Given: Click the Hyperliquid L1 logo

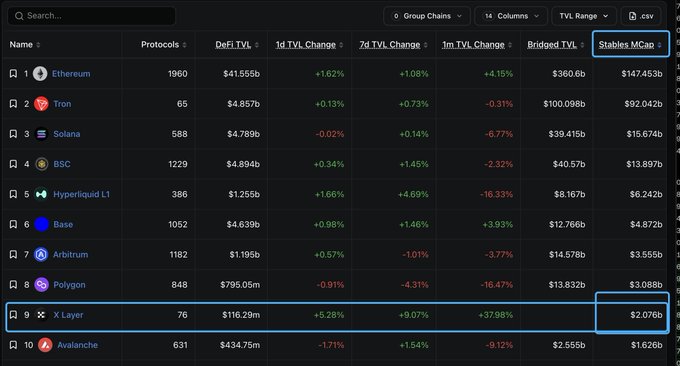Looking at the screenshot, I should point(41,194).
